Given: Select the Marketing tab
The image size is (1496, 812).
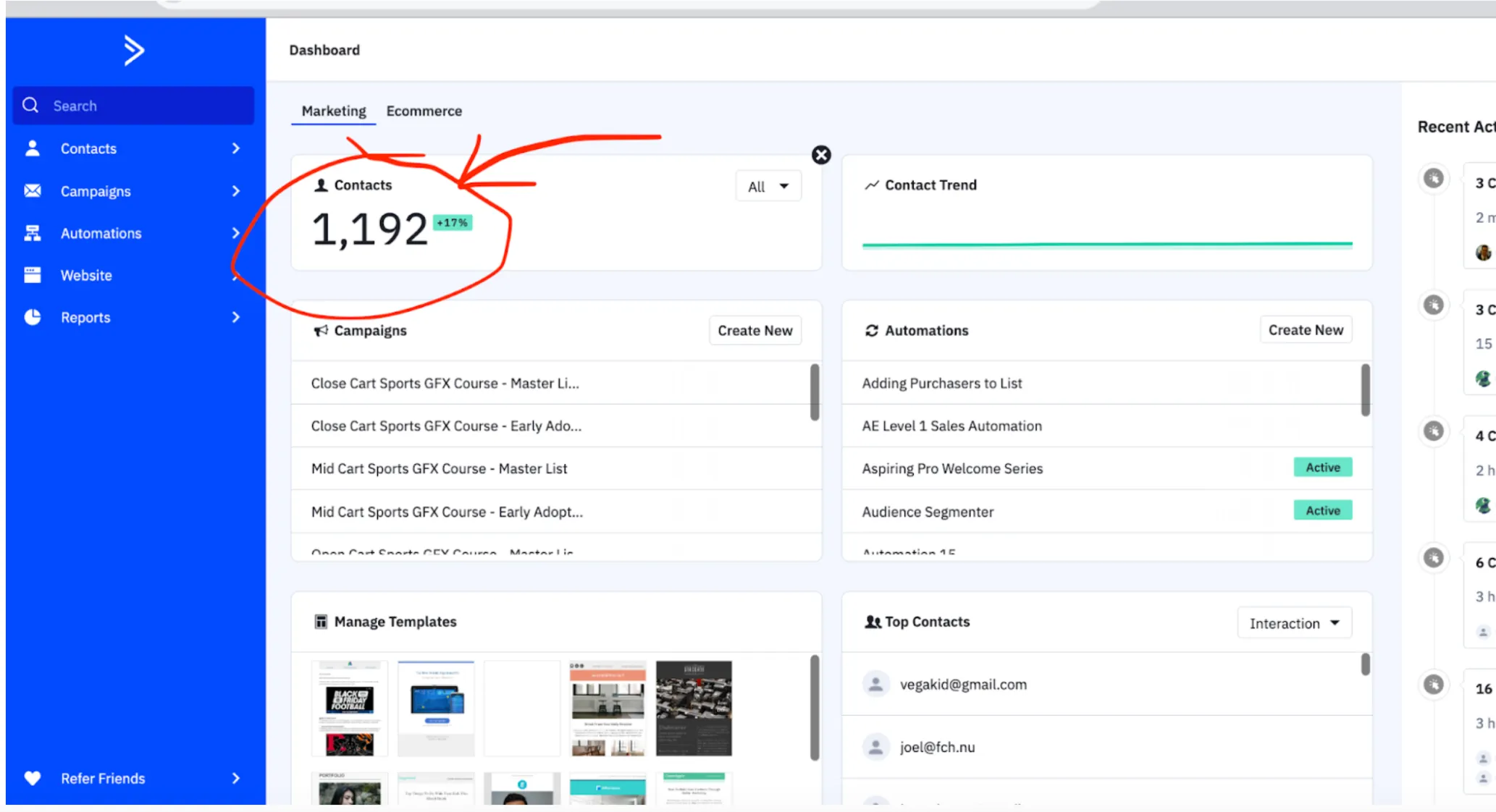Looking at the screenshot, I should [x=334, y=111].
